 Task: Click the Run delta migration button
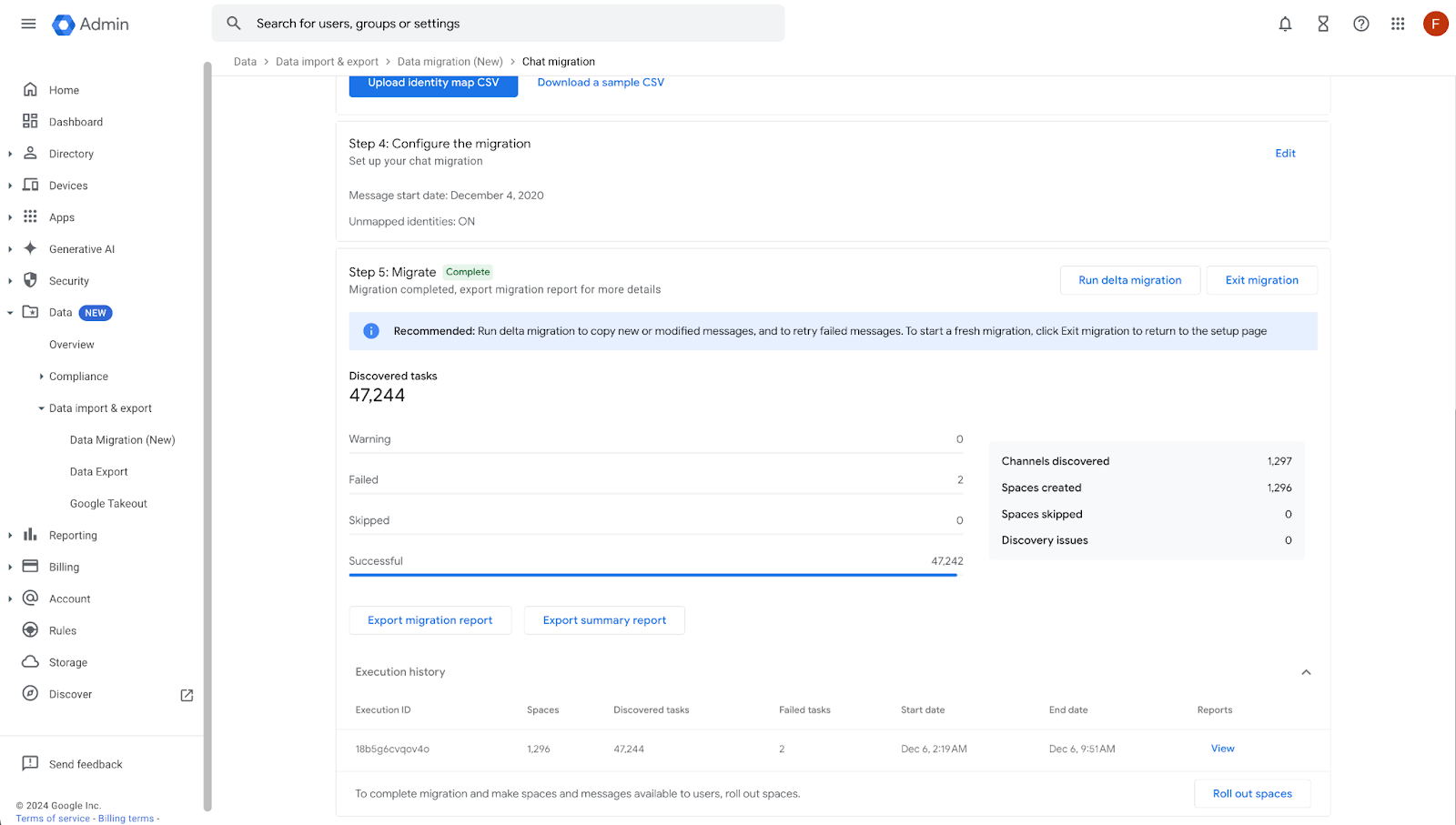(x=1129, y=279)
